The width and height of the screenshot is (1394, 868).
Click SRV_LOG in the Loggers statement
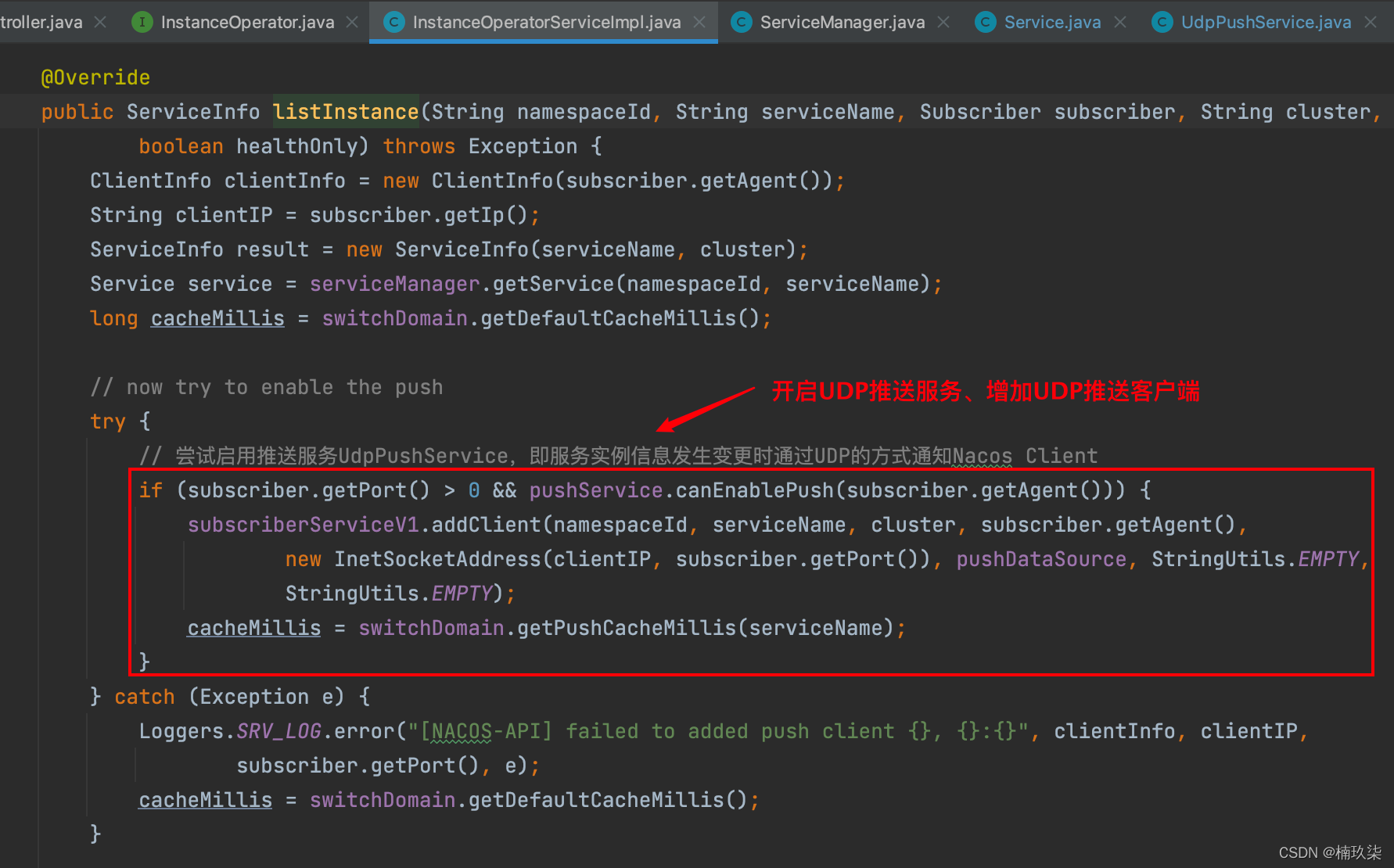278,731
